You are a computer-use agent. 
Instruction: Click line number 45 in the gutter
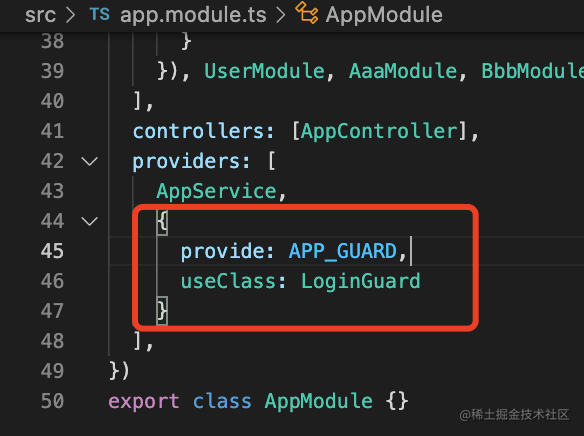[x=52, y=251]
